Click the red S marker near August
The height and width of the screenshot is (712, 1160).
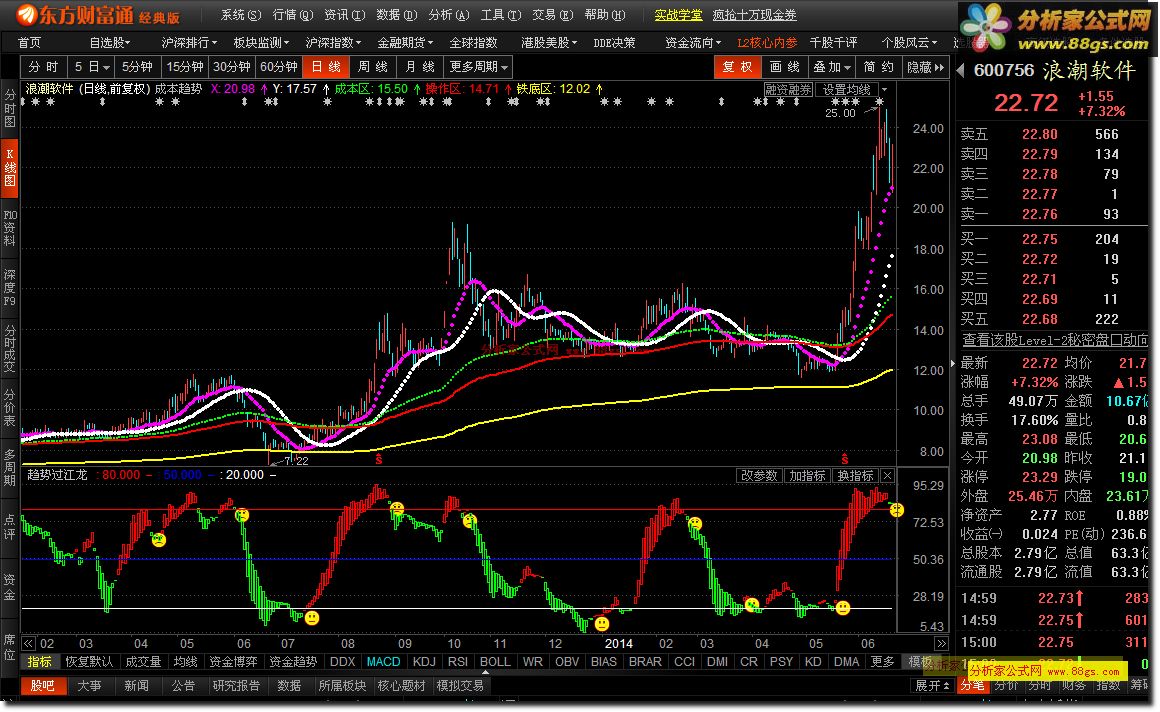tap(379, 460)
